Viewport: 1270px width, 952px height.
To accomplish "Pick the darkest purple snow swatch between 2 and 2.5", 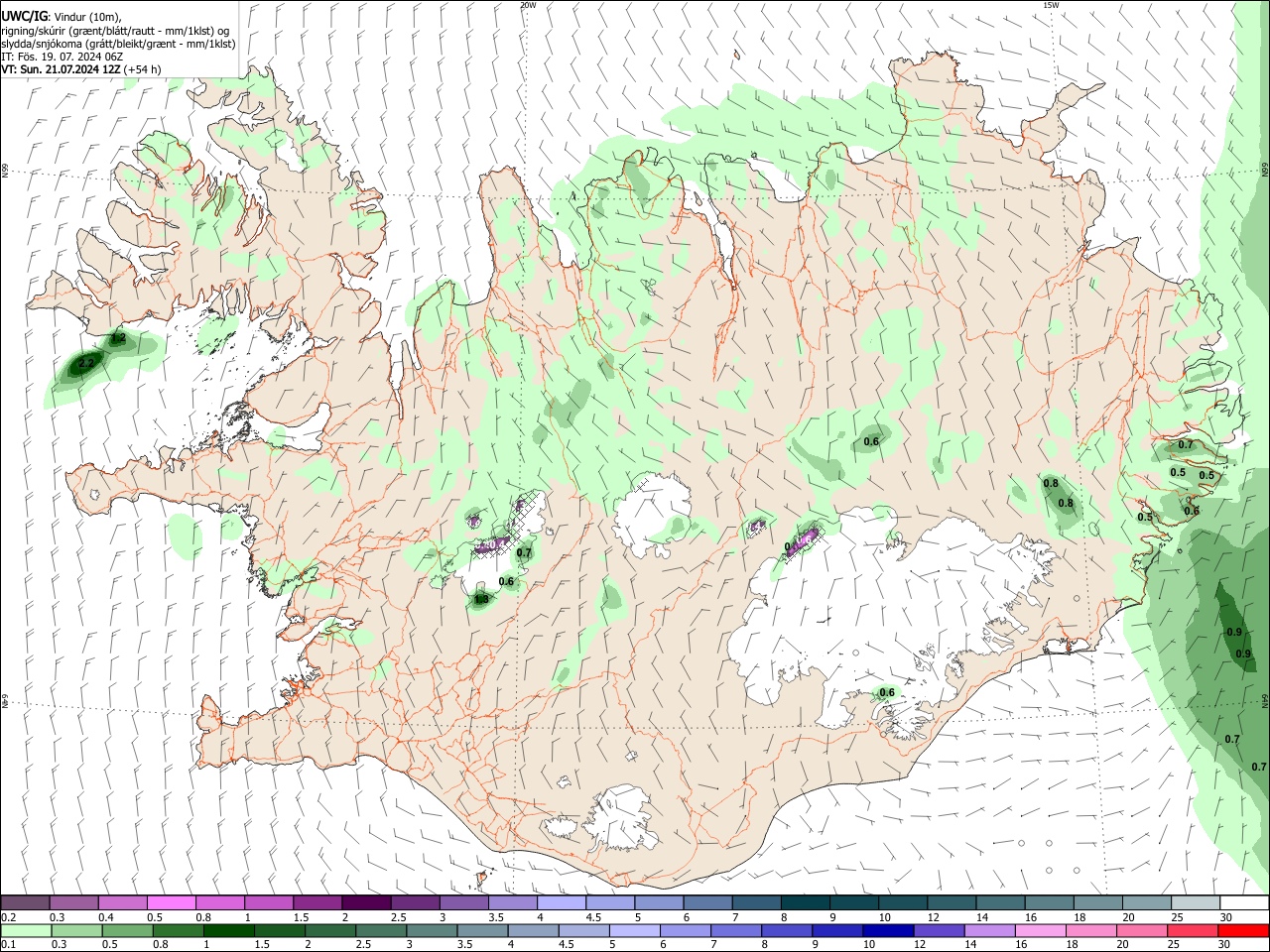I will coord(366,902).
